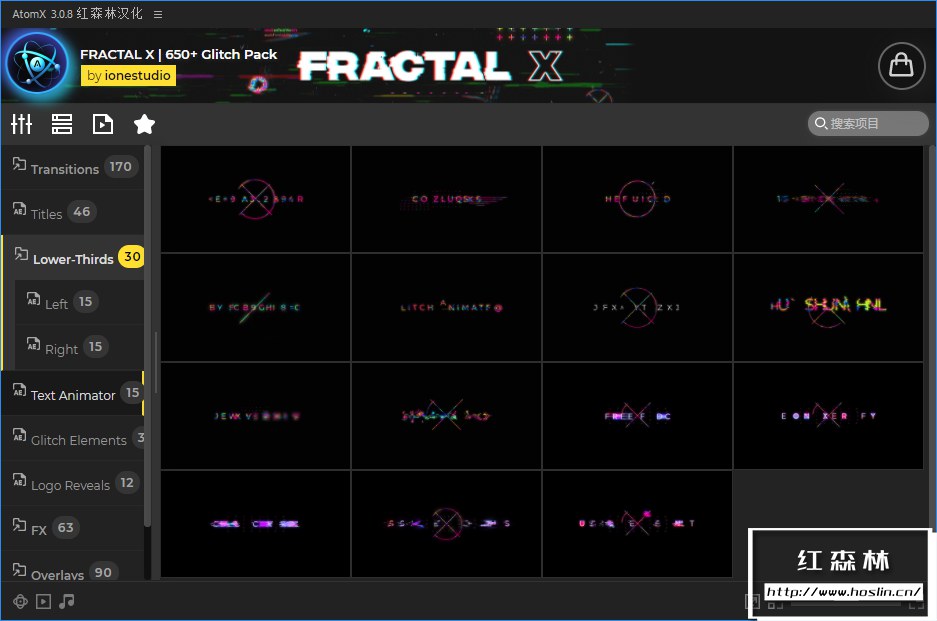This screenshot has width=937, height=621.
Task: Select the "LITCH ANIMATE" preset thumbnail
Action: coord(446,307)
